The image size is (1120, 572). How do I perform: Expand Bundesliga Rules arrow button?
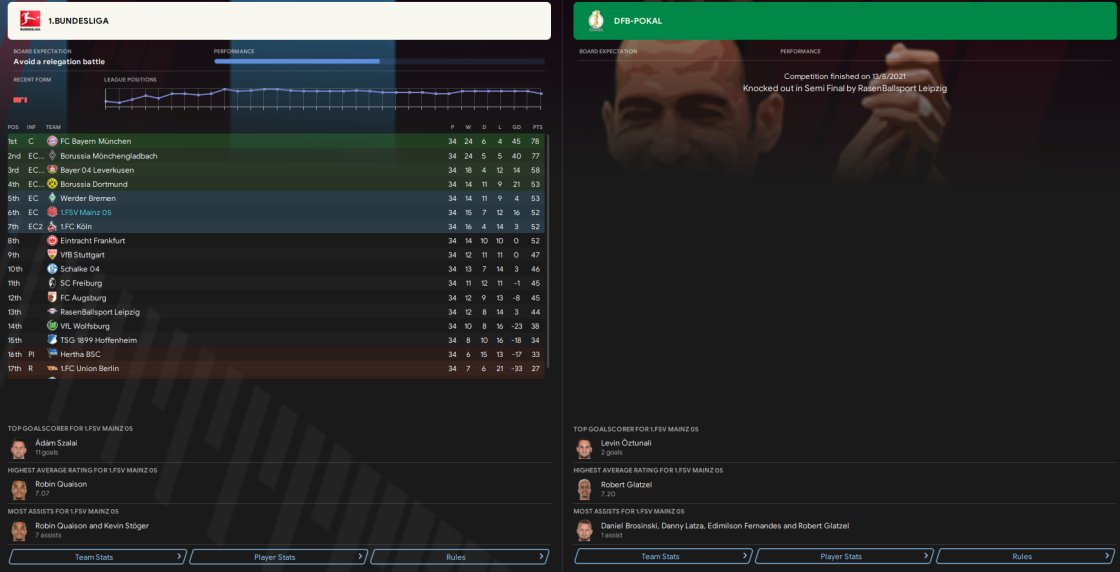pos(542,557)
